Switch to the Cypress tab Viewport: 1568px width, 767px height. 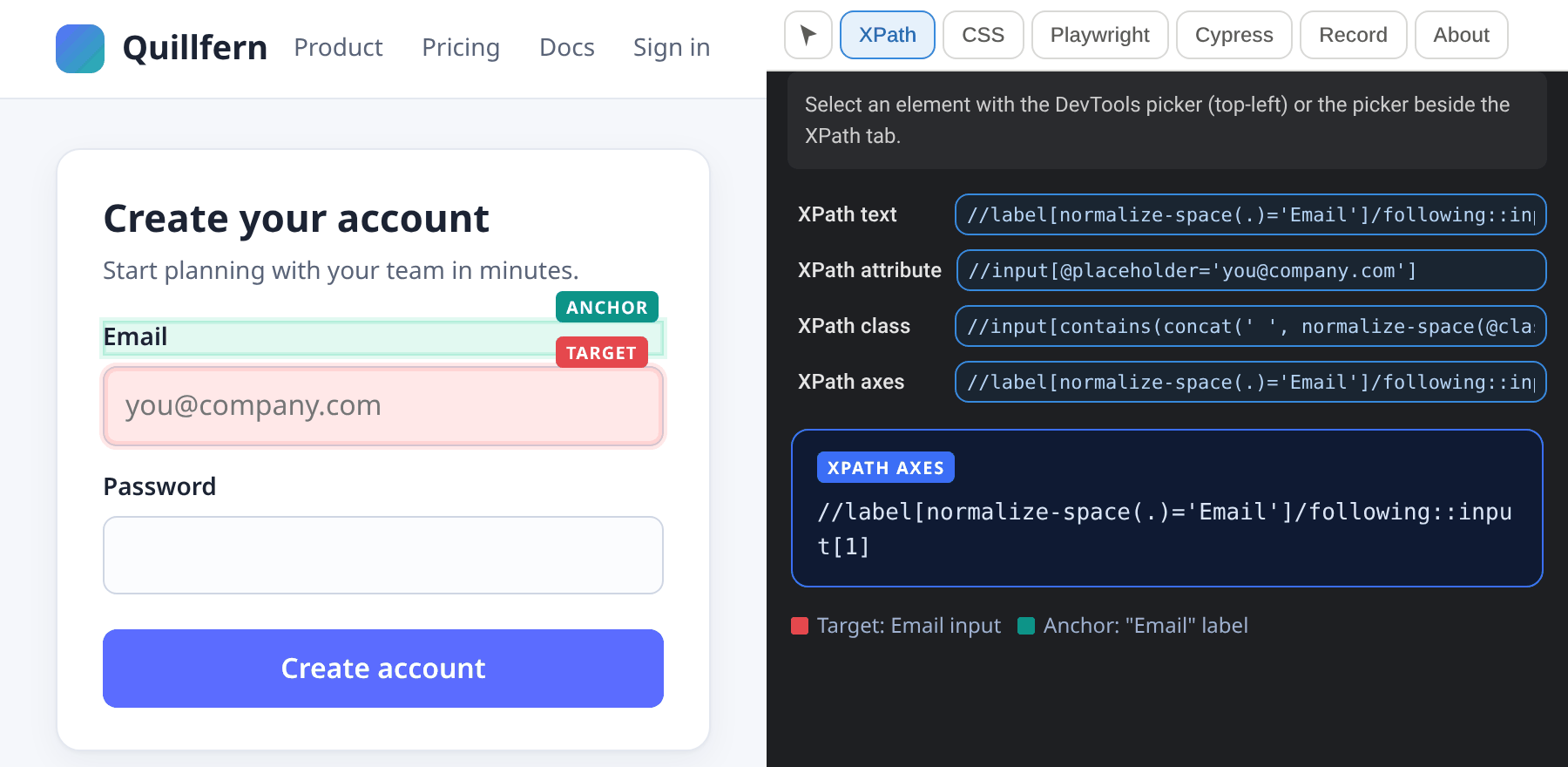pyautogui.click(x=1234, y=35)
